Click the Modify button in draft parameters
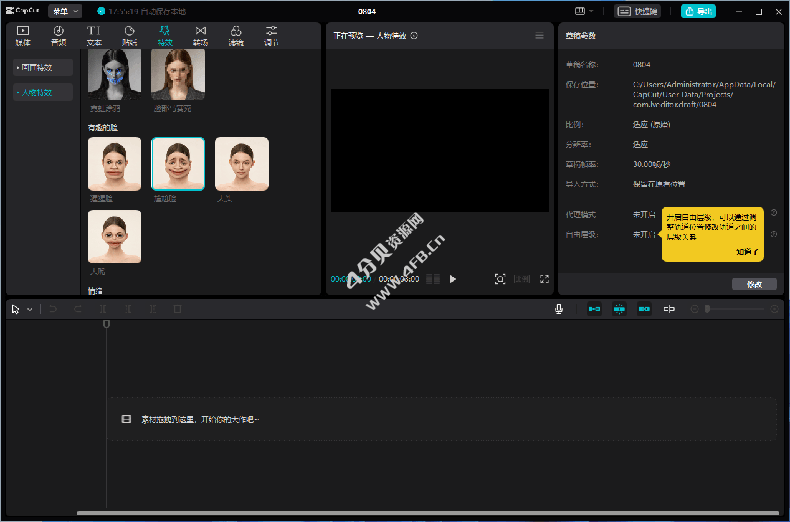 point(754,284)
